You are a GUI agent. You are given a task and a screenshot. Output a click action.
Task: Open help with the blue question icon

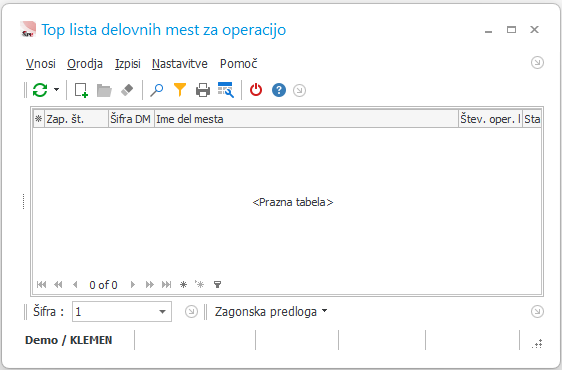pos(279,90)
